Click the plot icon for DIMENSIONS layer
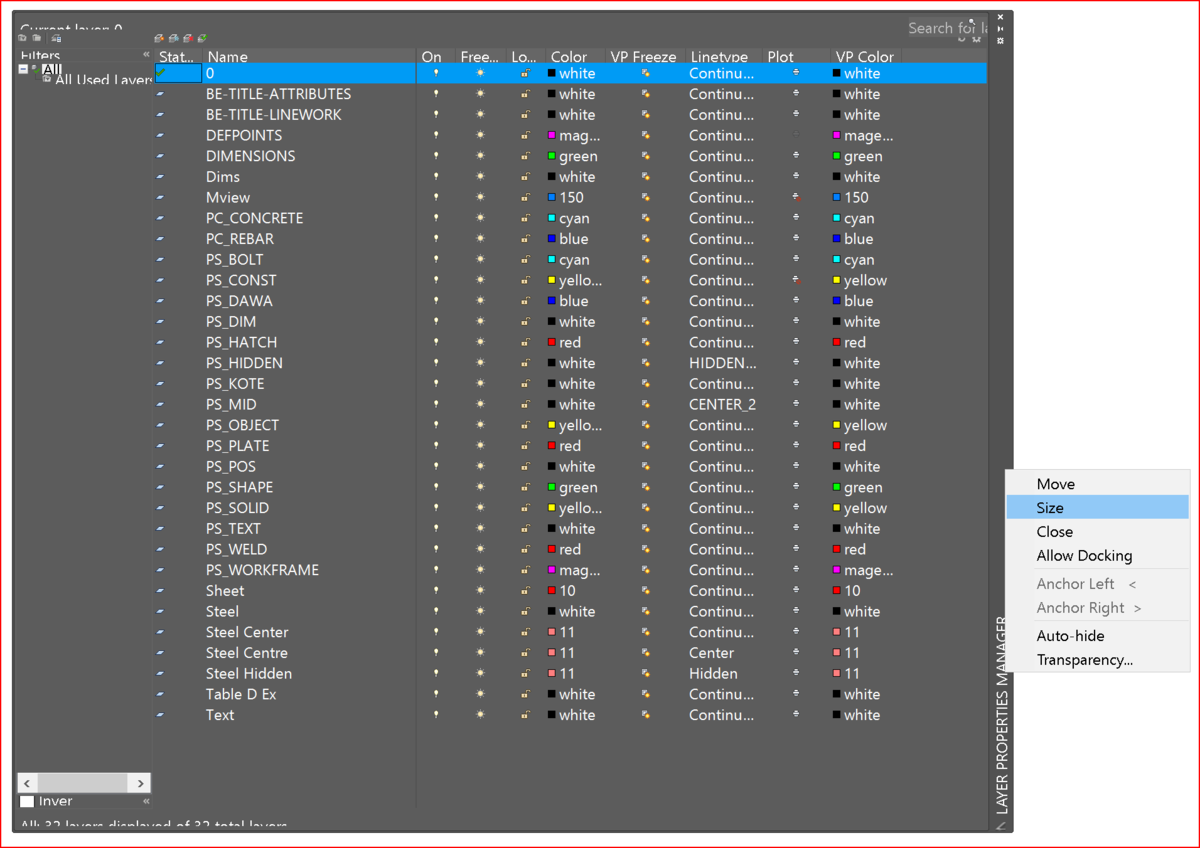1200x848 pixels. 797,156
